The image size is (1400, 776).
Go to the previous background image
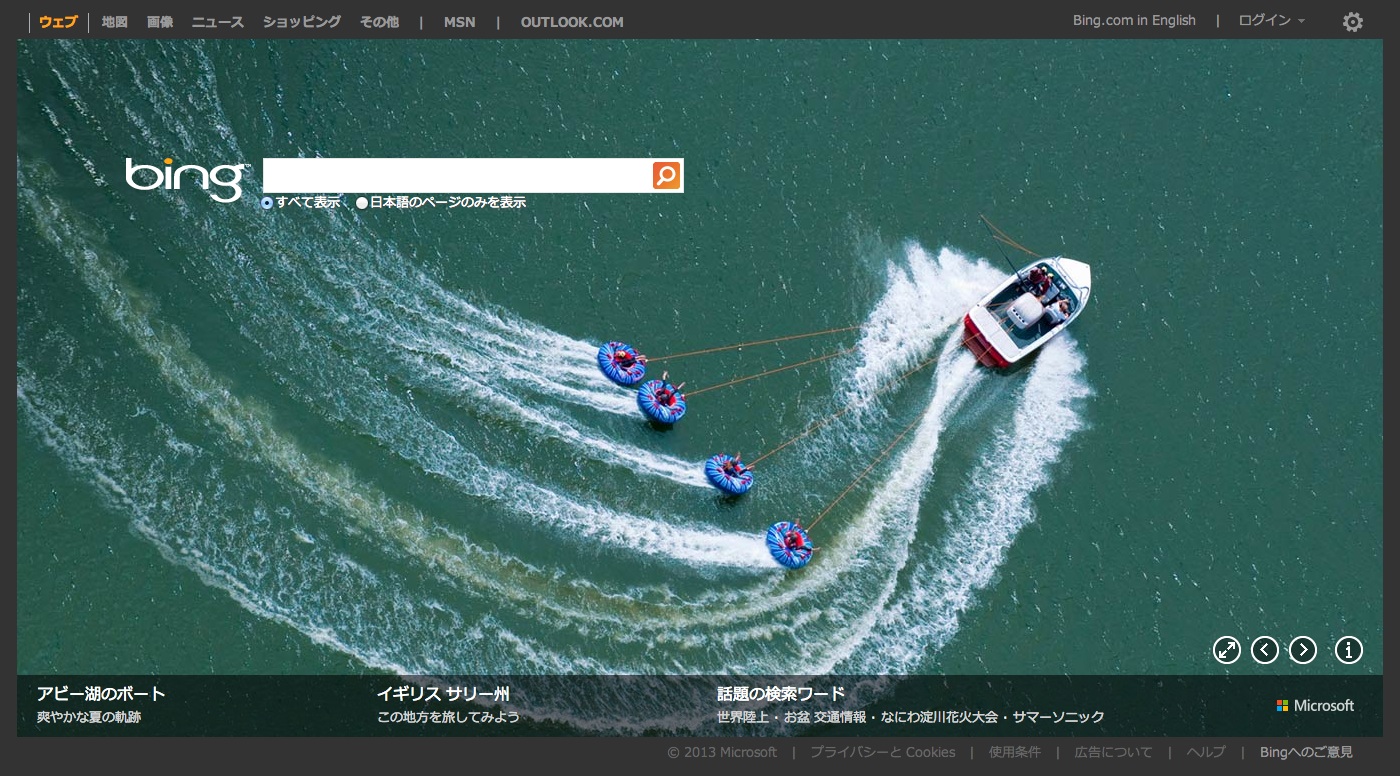pos(1264,650)
